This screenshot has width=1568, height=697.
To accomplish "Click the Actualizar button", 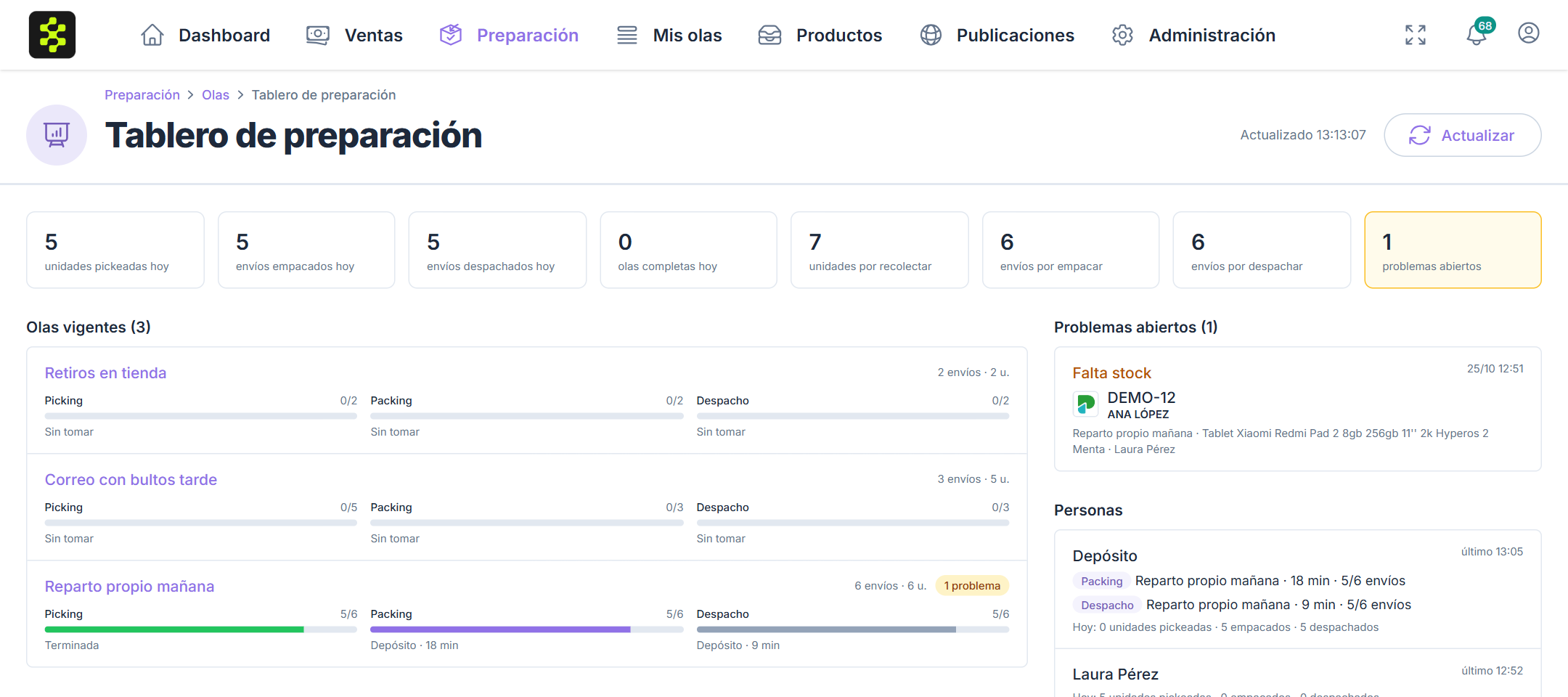I will [x=1463, y=135].
